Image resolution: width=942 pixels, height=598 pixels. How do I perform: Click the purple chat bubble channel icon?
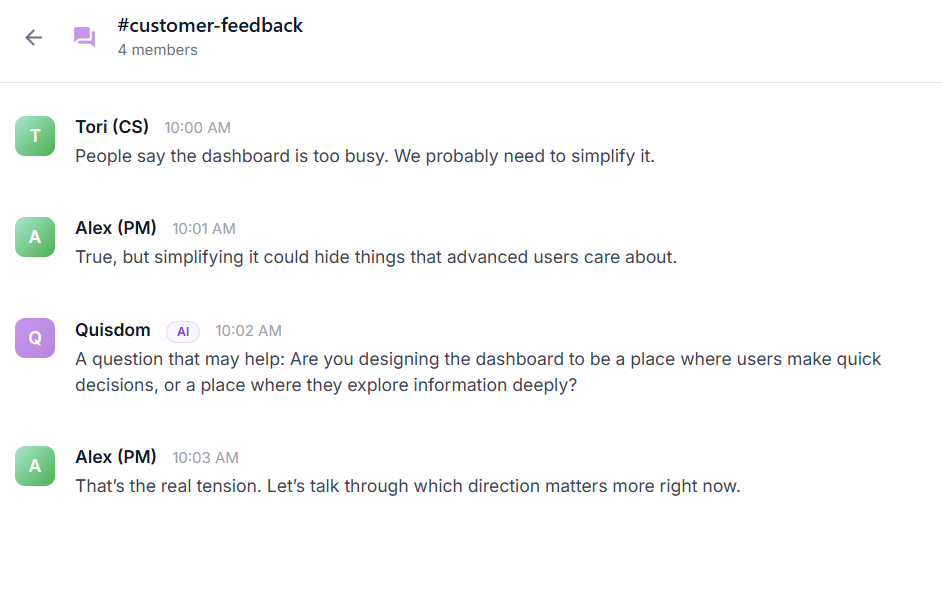pyautogui.click(x=84, y=37)
